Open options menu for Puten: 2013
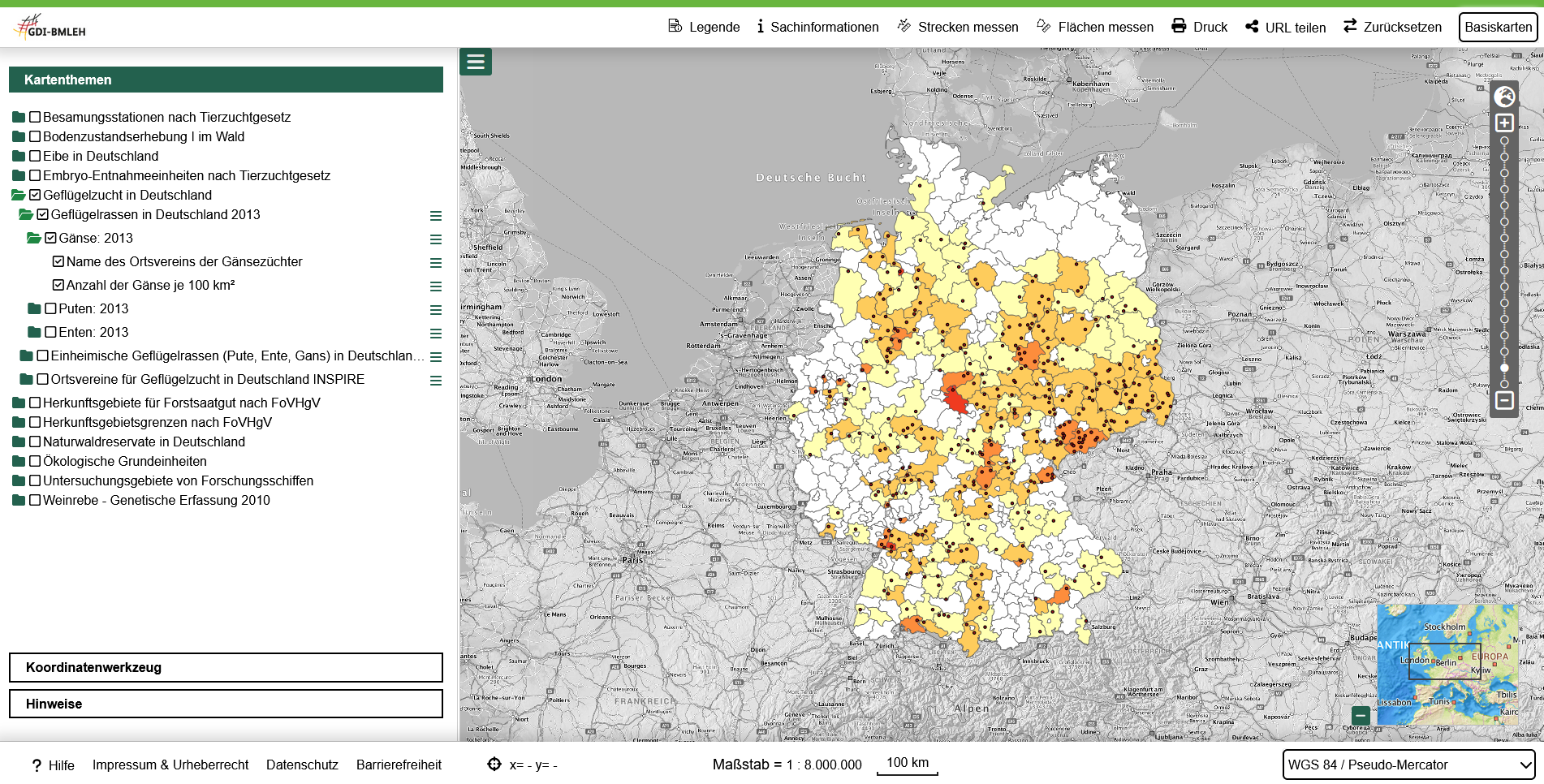This screenshot has width=1544, height=784. [x=436, y=310]
